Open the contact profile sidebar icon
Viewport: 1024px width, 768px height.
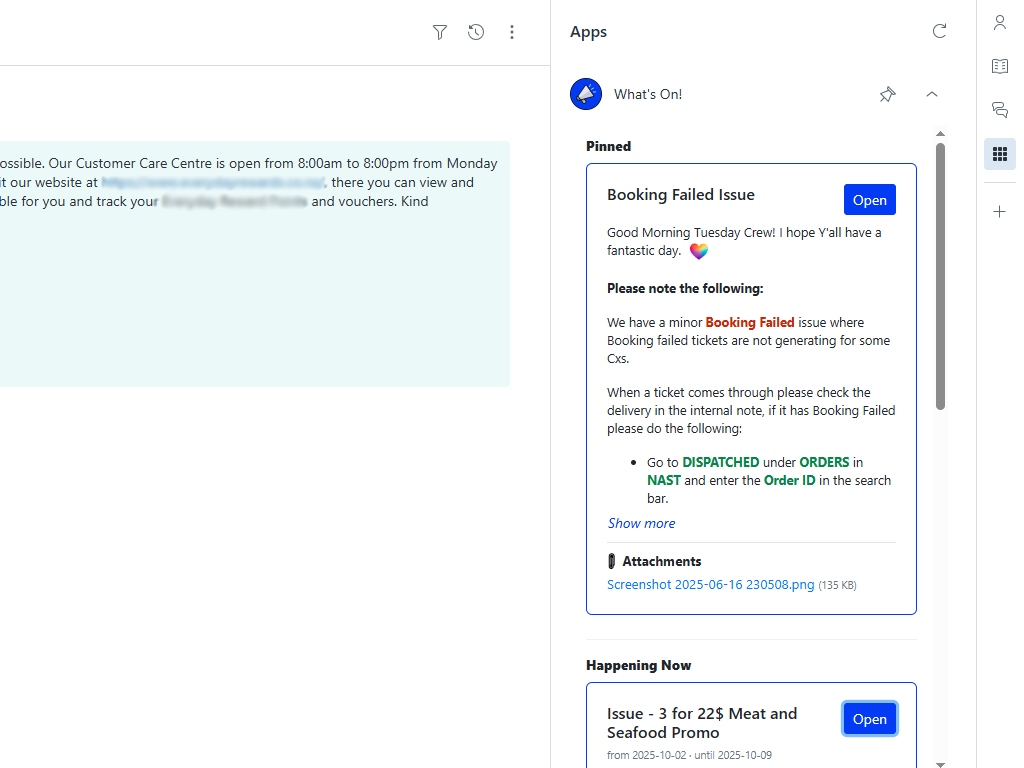click(x=999, y=22)
